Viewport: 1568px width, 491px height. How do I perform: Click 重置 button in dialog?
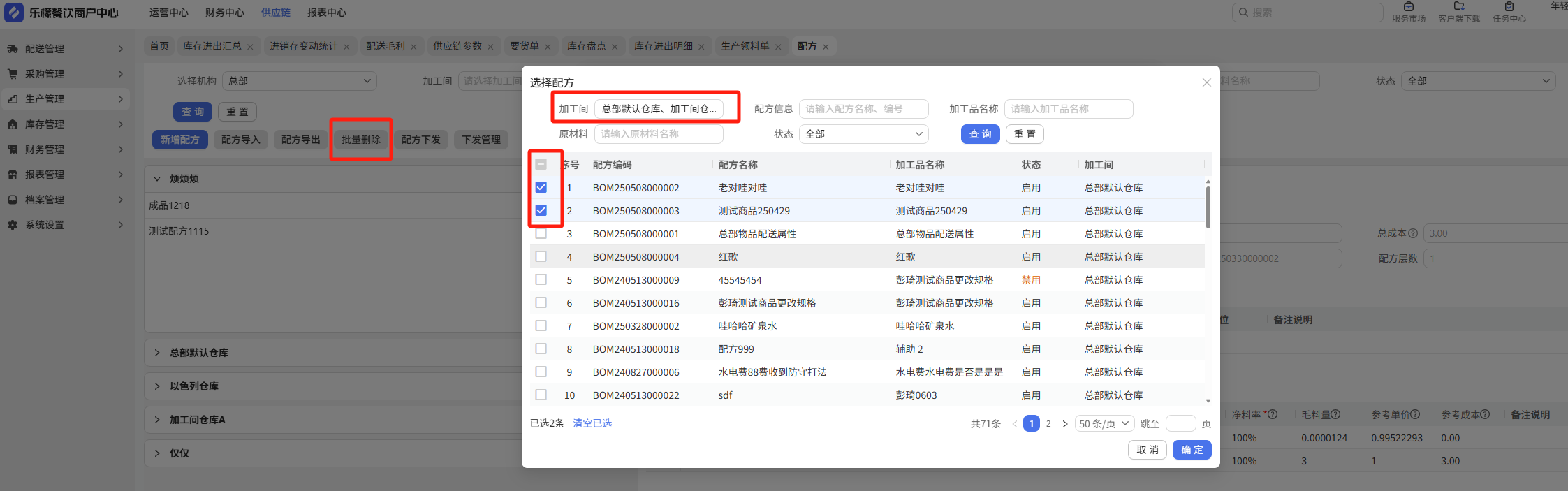tap(1025, 134)
